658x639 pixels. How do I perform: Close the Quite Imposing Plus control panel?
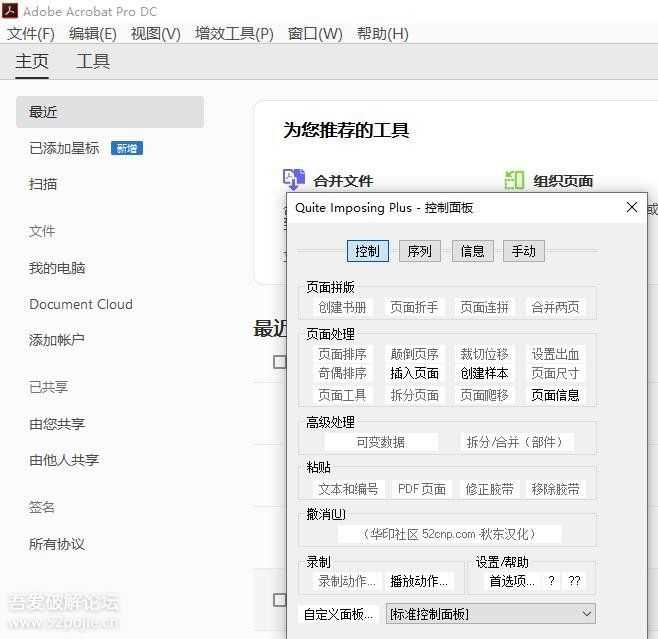click(632, 207)
